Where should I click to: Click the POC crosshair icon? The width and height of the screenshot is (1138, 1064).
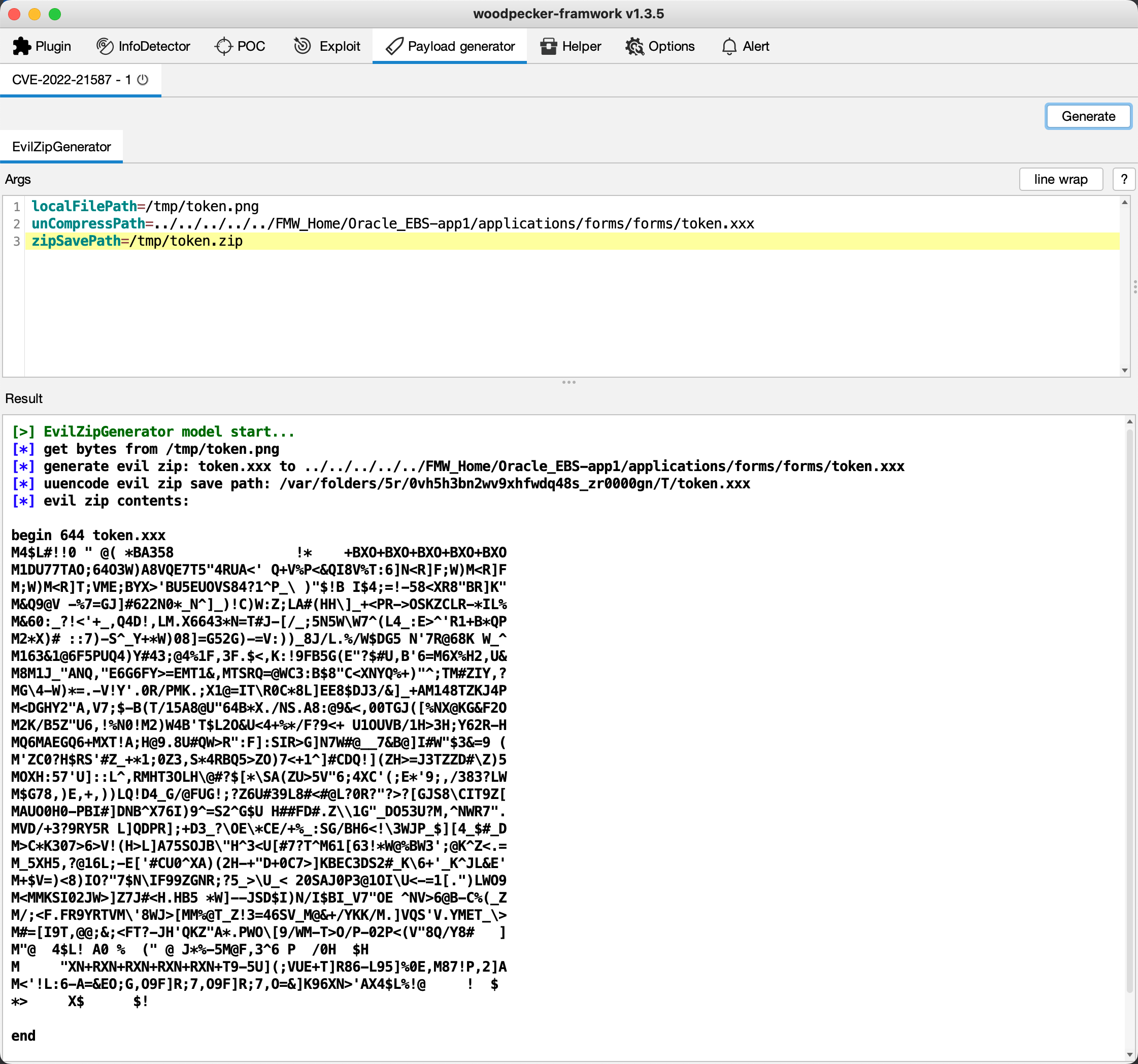pos(223,46)
